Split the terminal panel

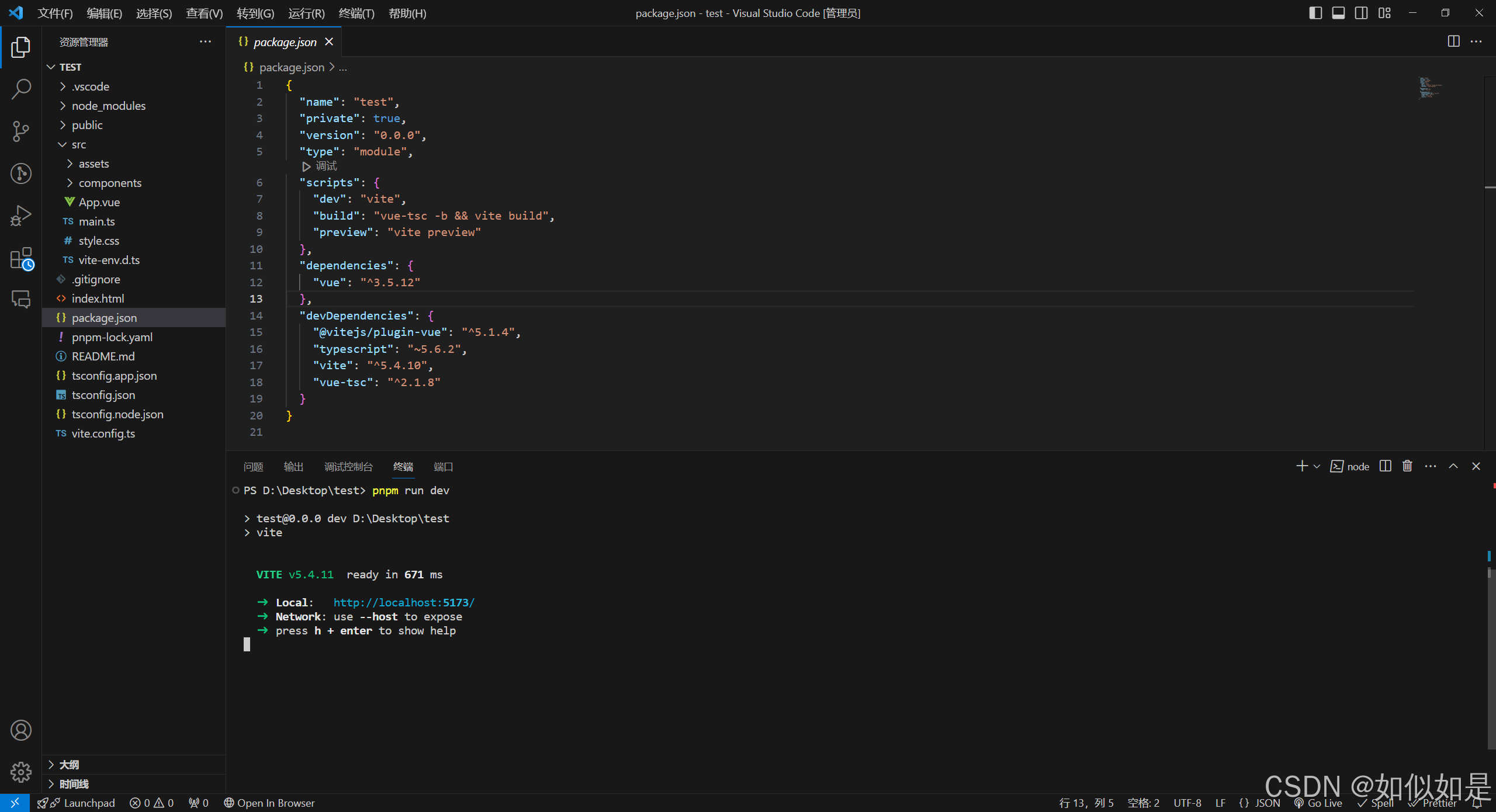pos(1385,466)
